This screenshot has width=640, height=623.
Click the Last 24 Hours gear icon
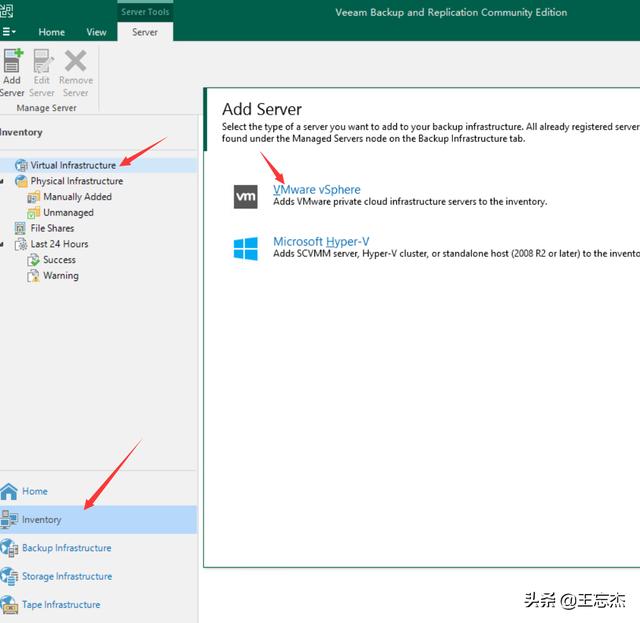click(21, 244)
